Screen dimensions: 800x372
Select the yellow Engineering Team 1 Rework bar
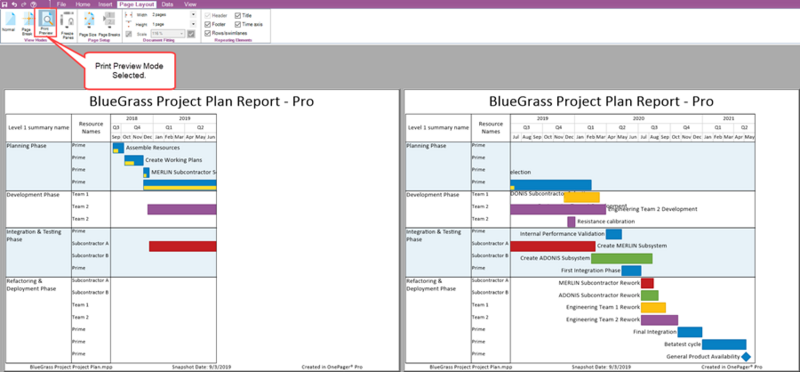click(653, 307)
